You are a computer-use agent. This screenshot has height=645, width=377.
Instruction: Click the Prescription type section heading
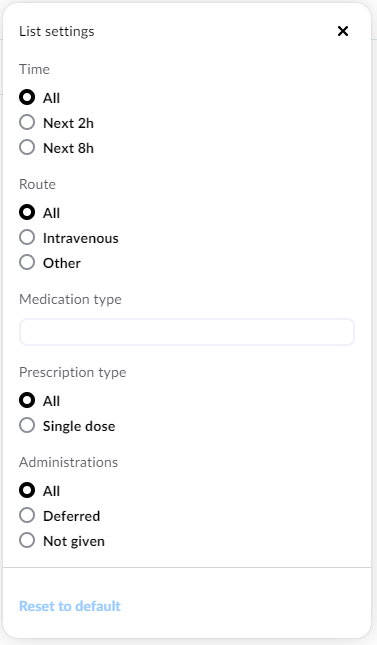72,372
